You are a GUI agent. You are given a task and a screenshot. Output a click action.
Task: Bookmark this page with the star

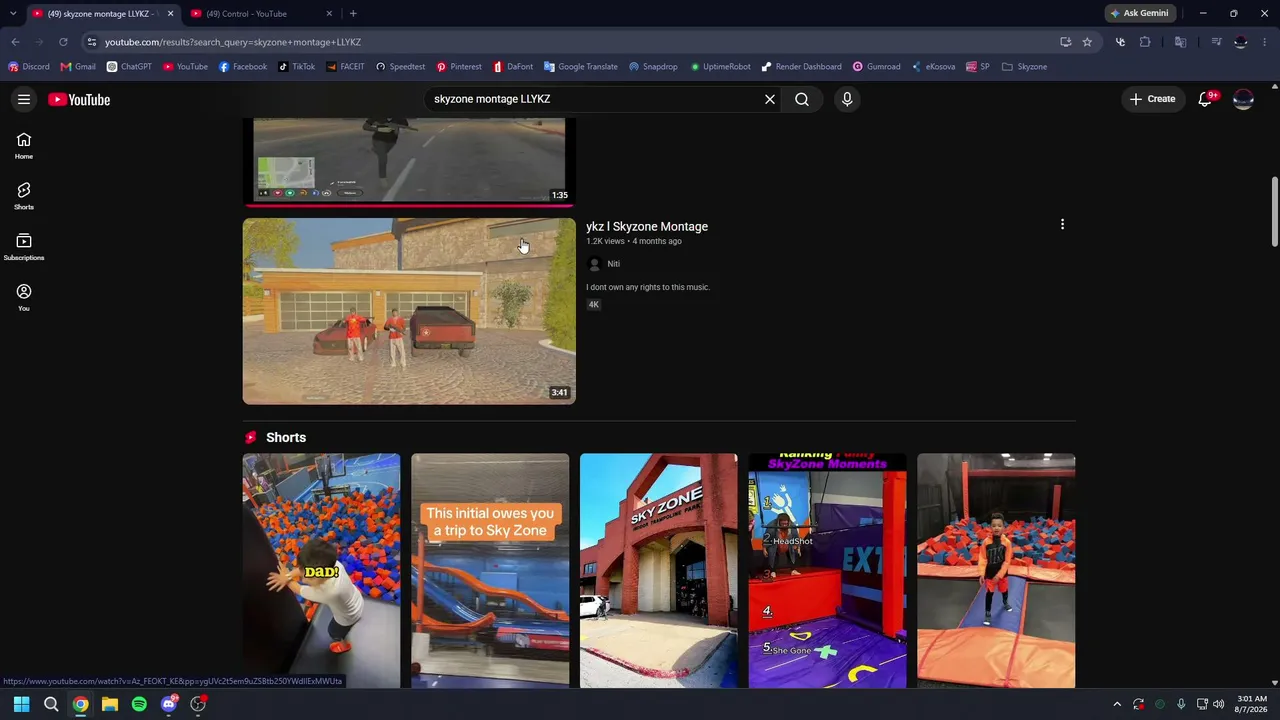(x=1087, y=42)
